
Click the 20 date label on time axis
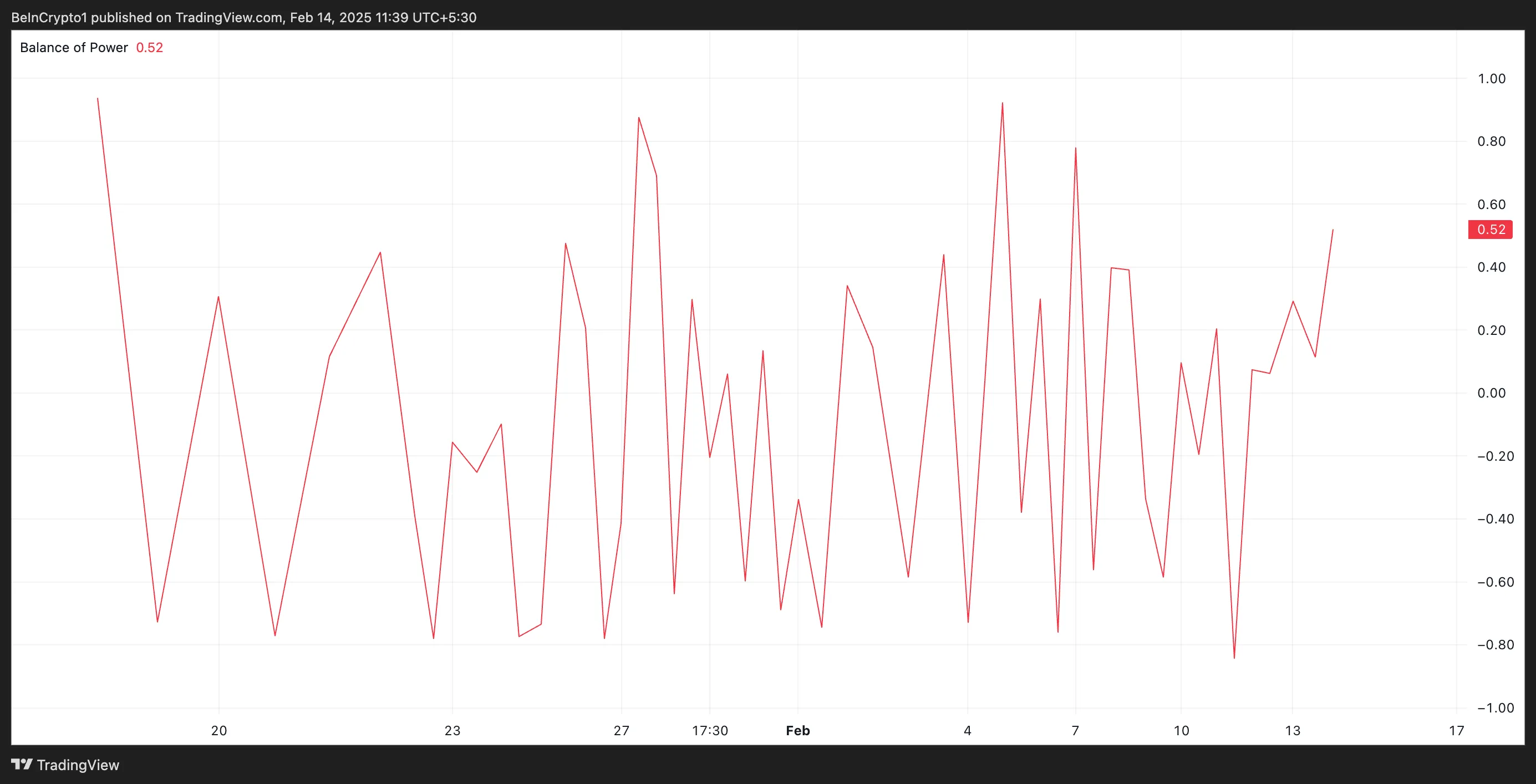219,730
